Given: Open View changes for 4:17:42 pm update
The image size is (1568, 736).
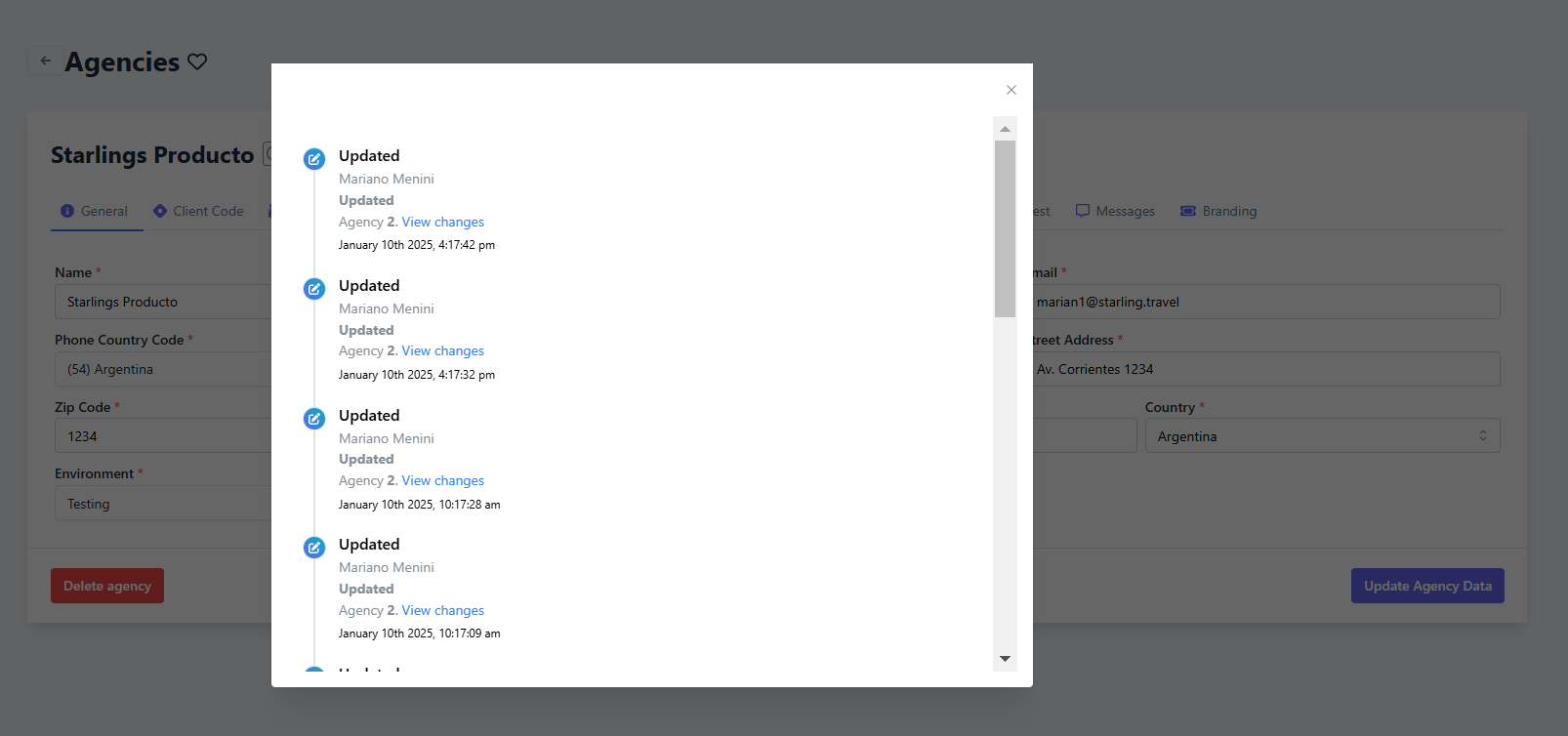Looking at the screenshot, I should pos(442,222).
